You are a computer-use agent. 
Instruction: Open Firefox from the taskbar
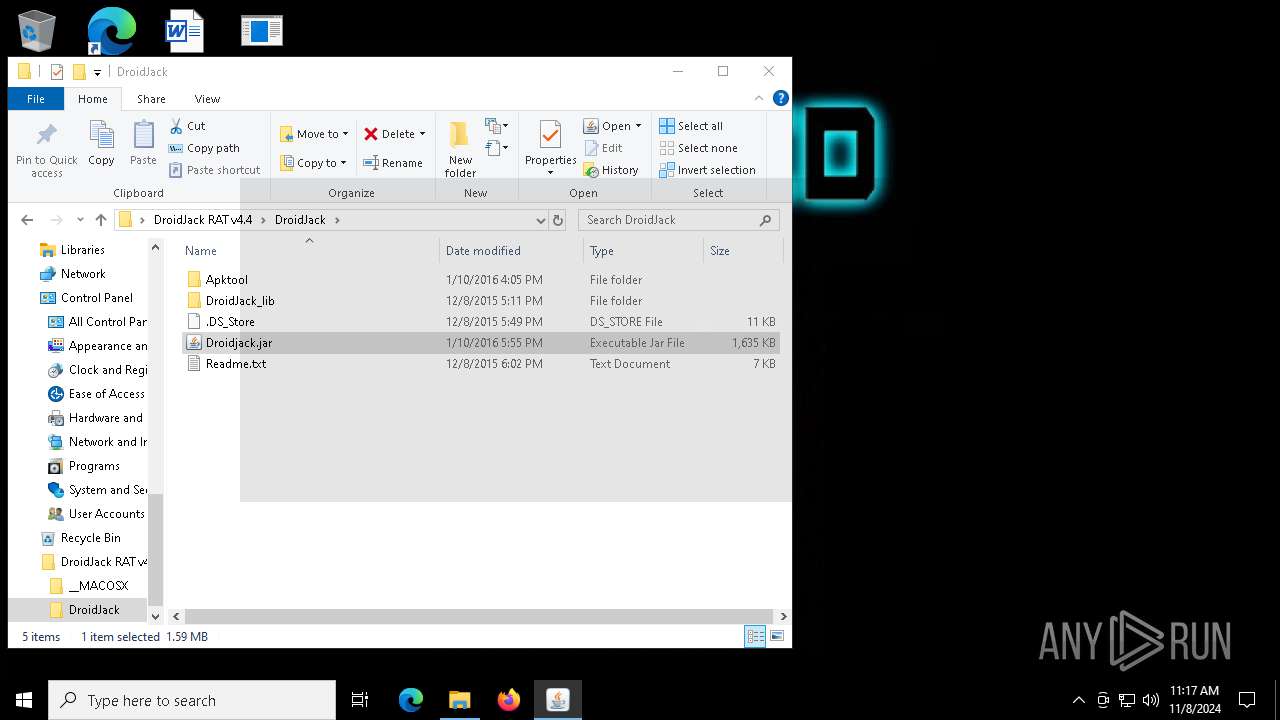508,700
